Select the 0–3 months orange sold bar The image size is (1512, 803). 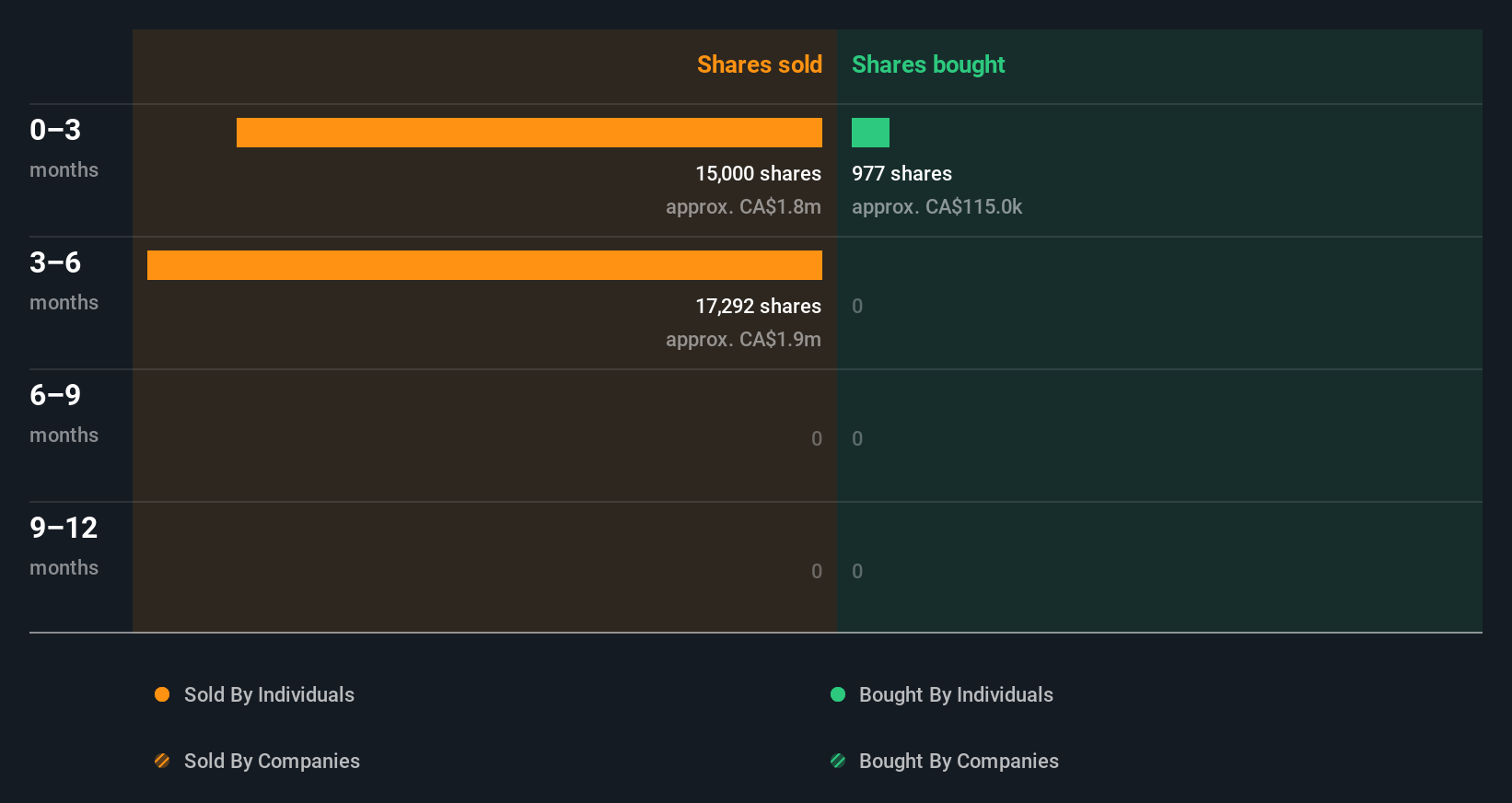click(529, 133)
